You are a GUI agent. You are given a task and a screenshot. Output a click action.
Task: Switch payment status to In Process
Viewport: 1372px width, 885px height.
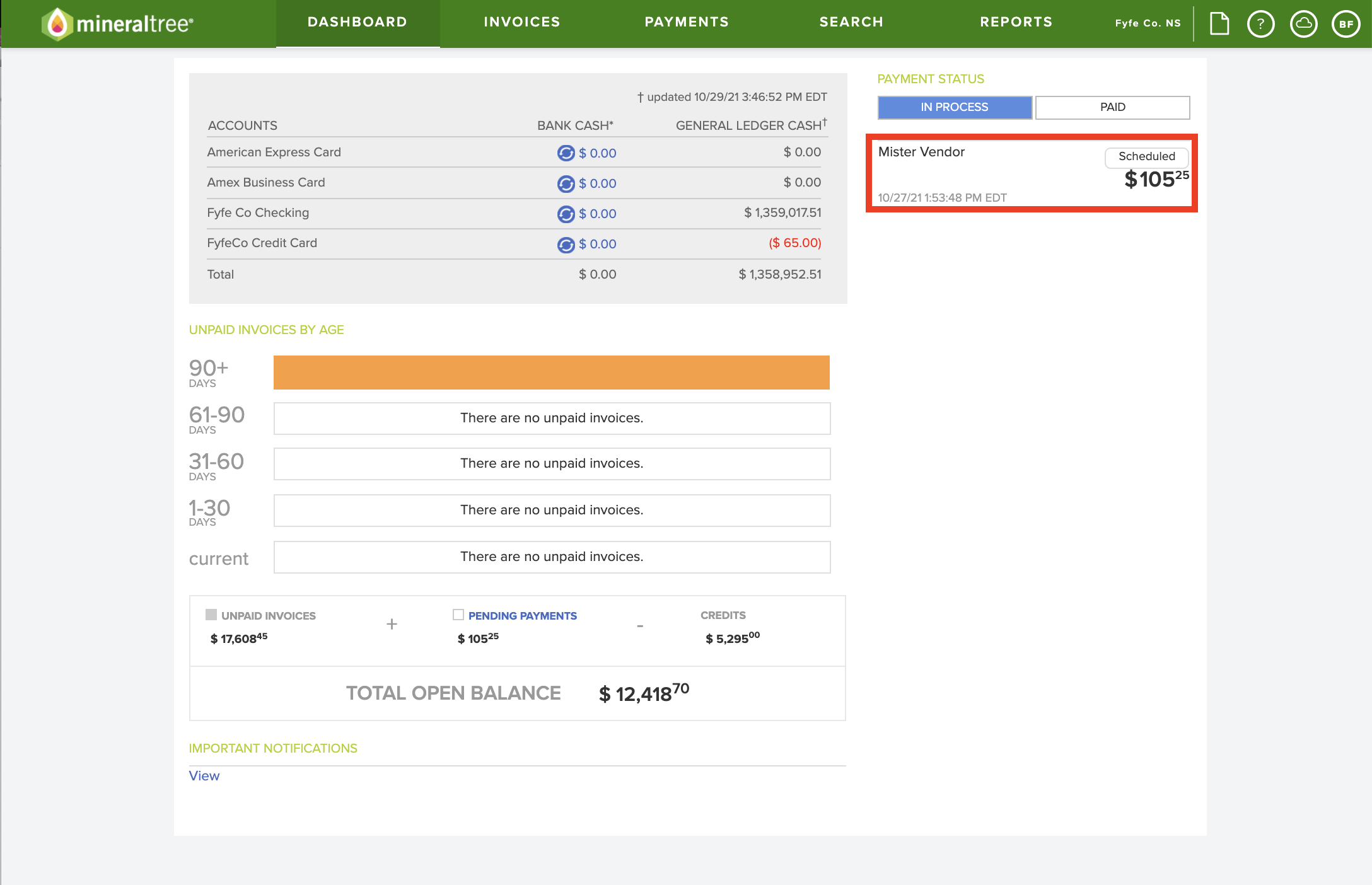click(x=955, y=107)
